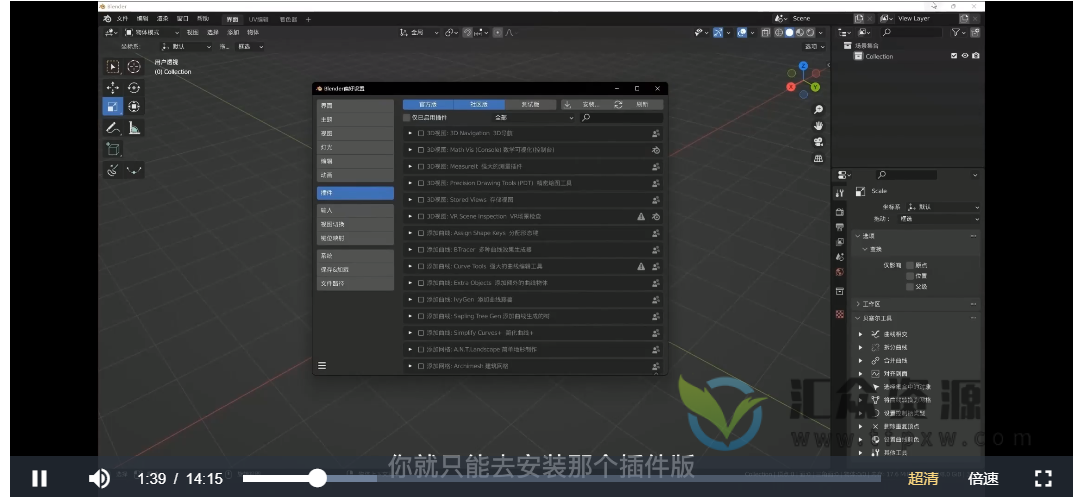Enable the Precision Drawing Tools add-on checkbox
1080x497 pixels.
(421, 183)
